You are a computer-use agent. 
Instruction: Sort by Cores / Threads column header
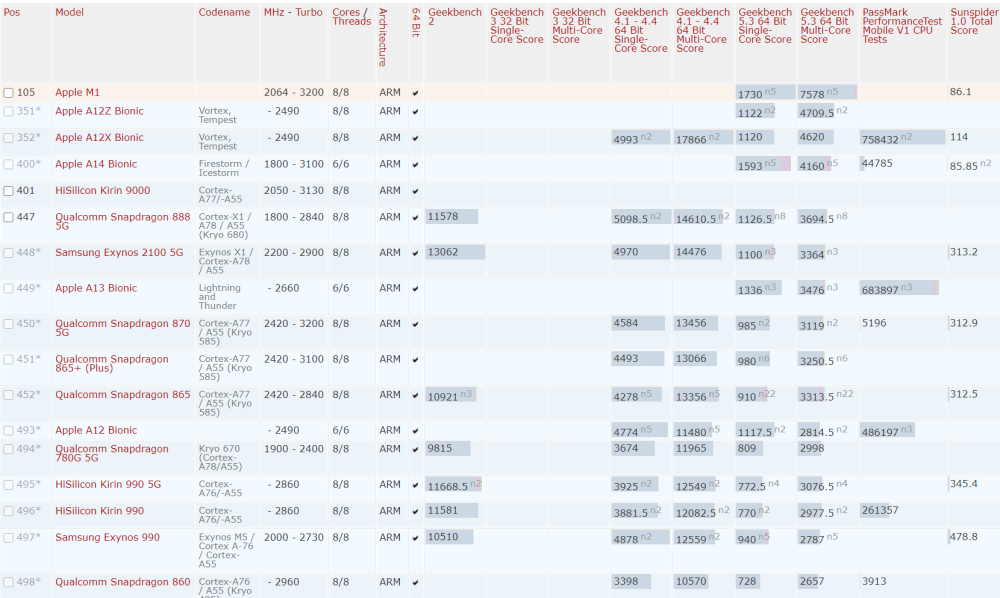pyautogui.click(x=351, y=17)
